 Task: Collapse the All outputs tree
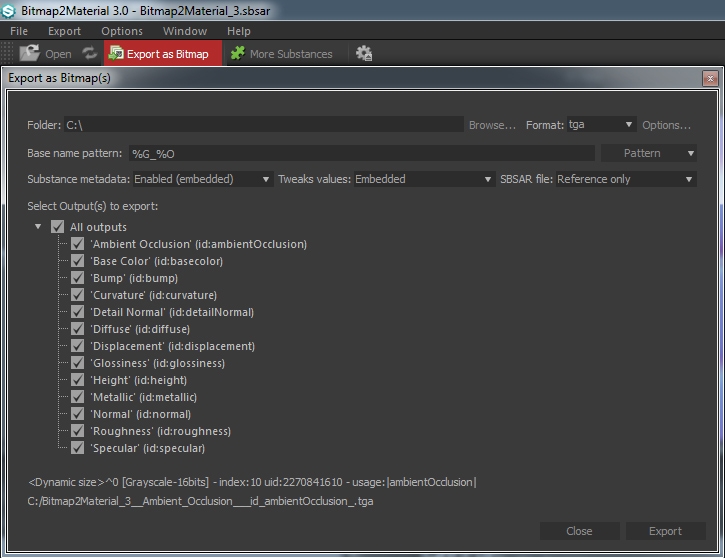[38, 227]
